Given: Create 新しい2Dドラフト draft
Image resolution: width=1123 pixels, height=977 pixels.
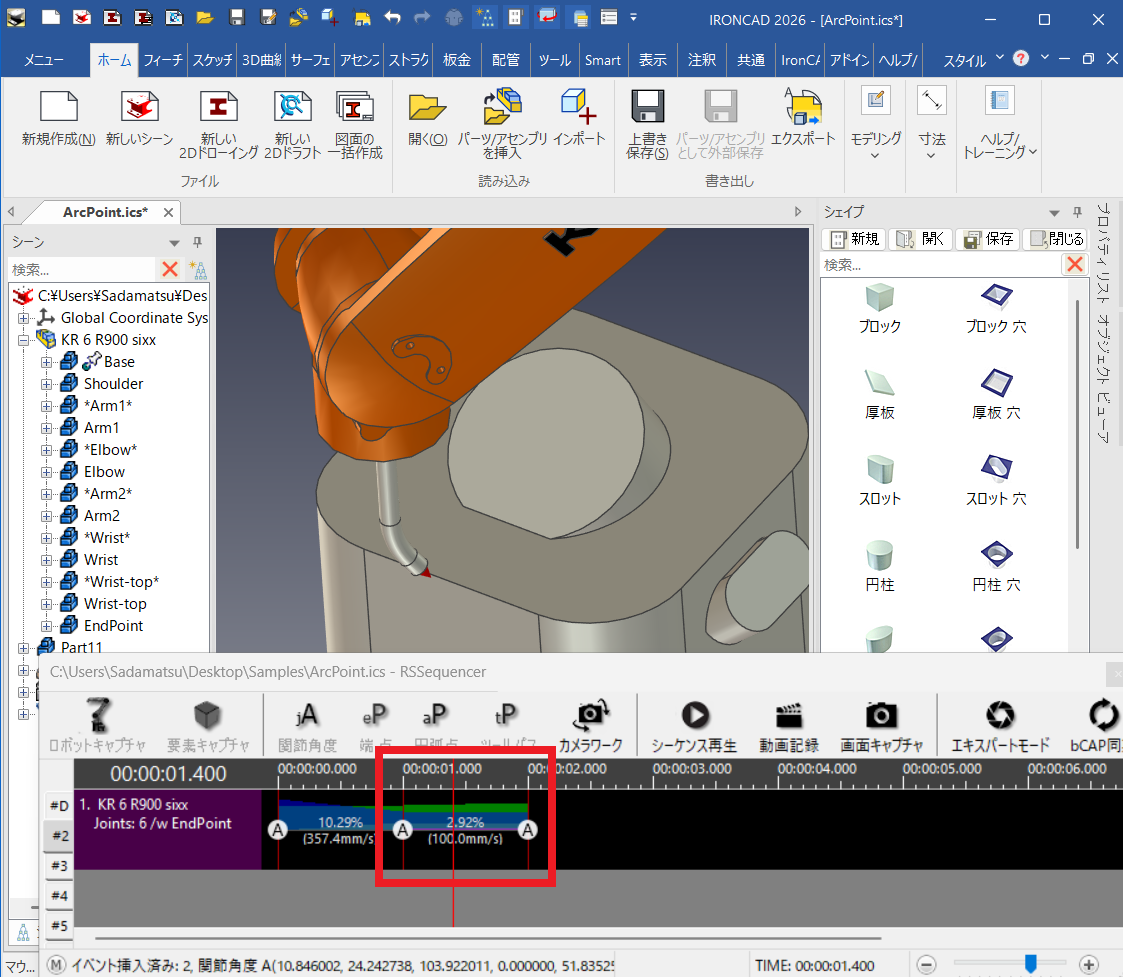Looking at the screenshot, I should (292, 106).
